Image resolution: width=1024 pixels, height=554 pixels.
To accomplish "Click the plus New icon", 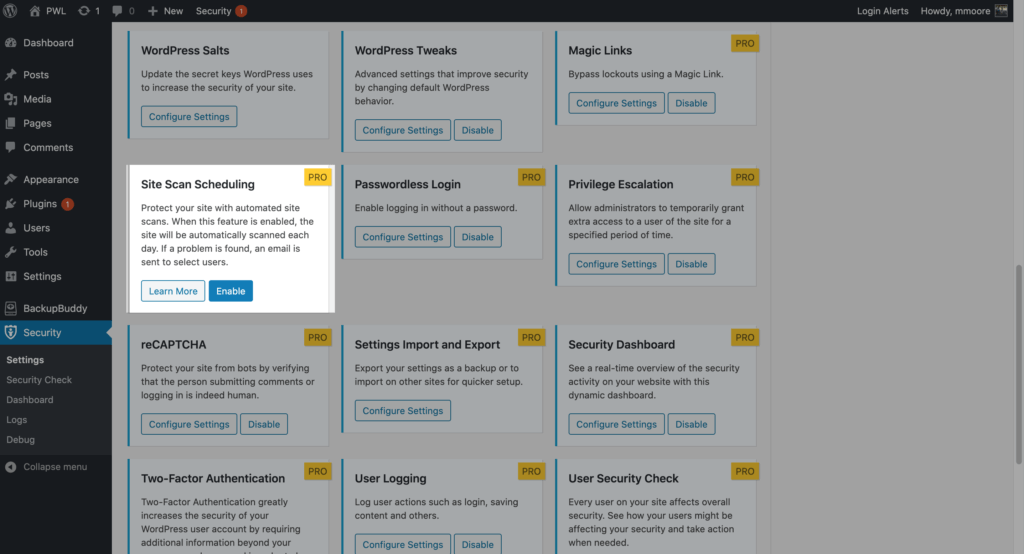I will (153, 11).
